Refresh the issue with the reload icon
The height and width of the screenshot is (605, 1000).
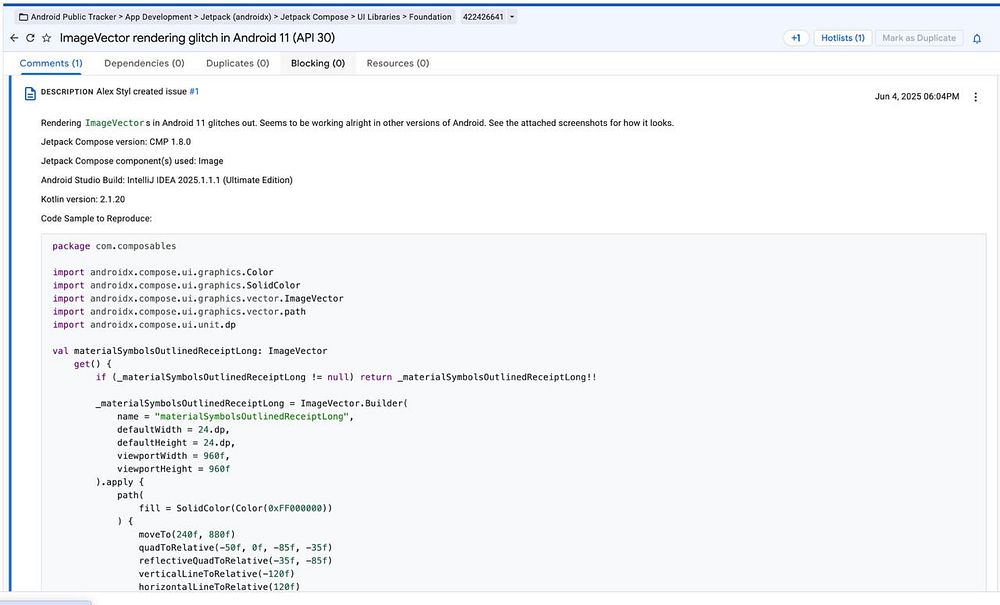30,38
